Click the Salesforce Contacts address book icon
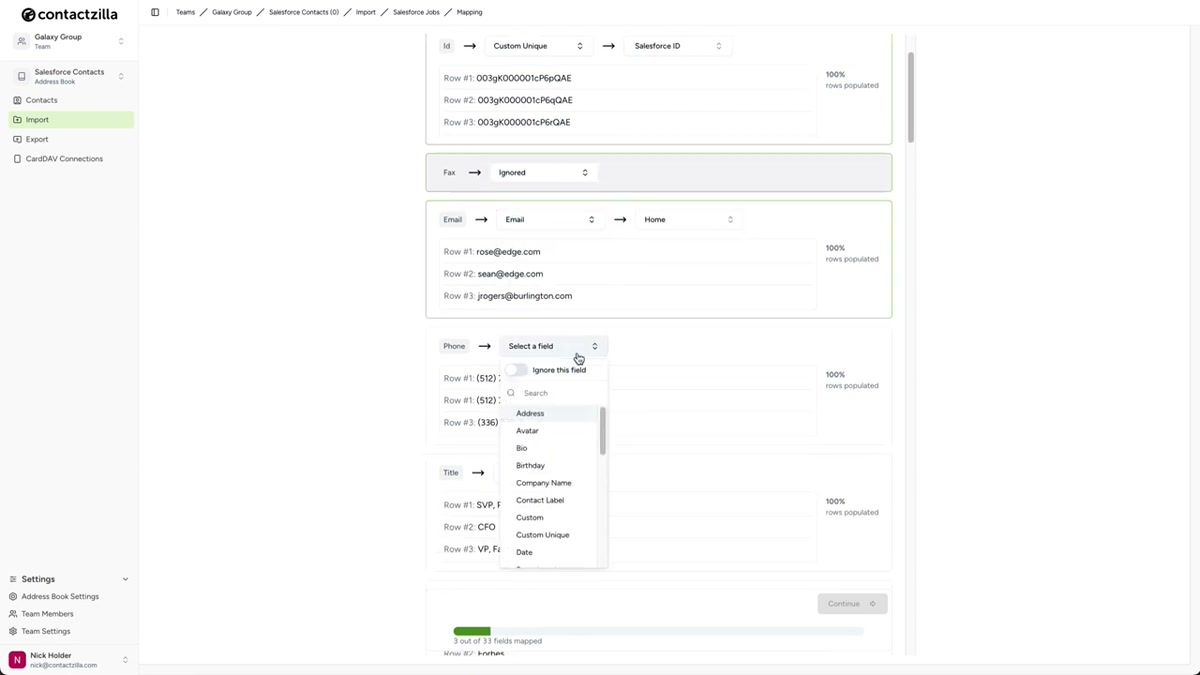1200x675 pixels. [x=20, y=75]
